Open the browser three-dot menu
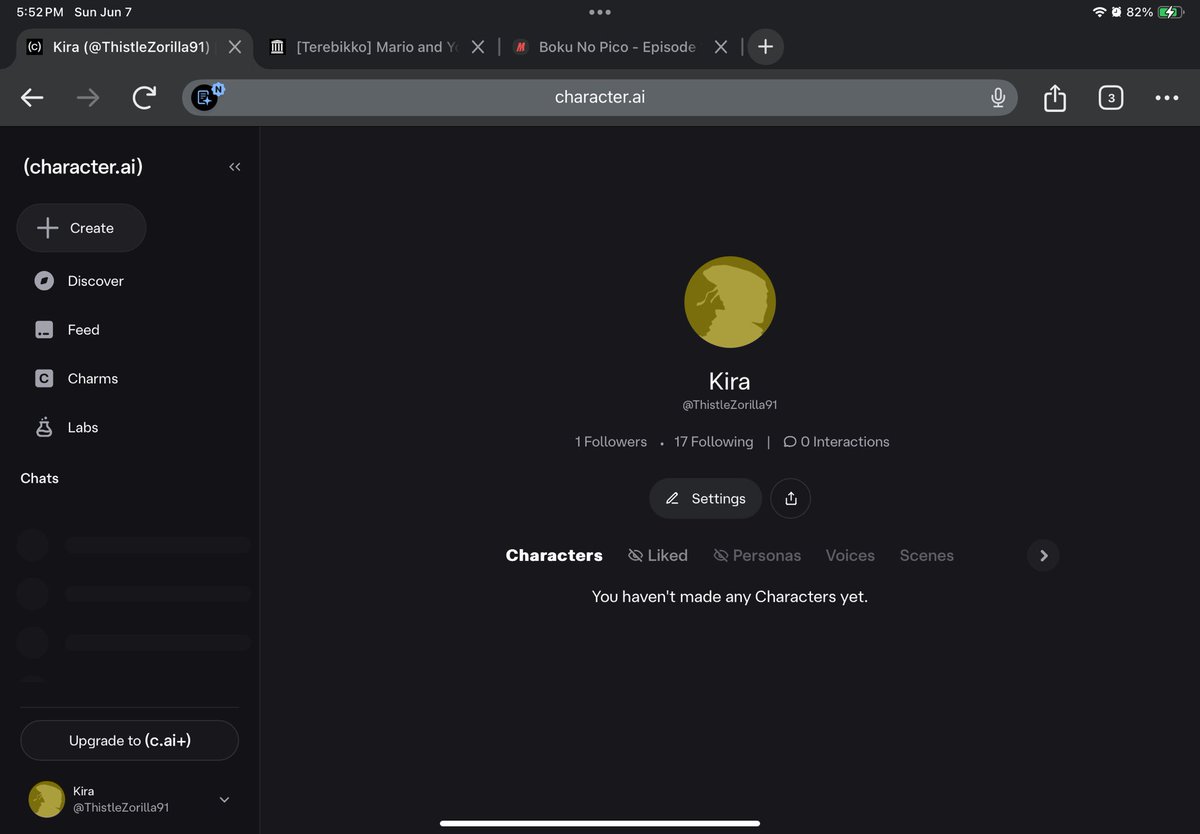The image size is (1200, 834). [x=1167, y=97]
